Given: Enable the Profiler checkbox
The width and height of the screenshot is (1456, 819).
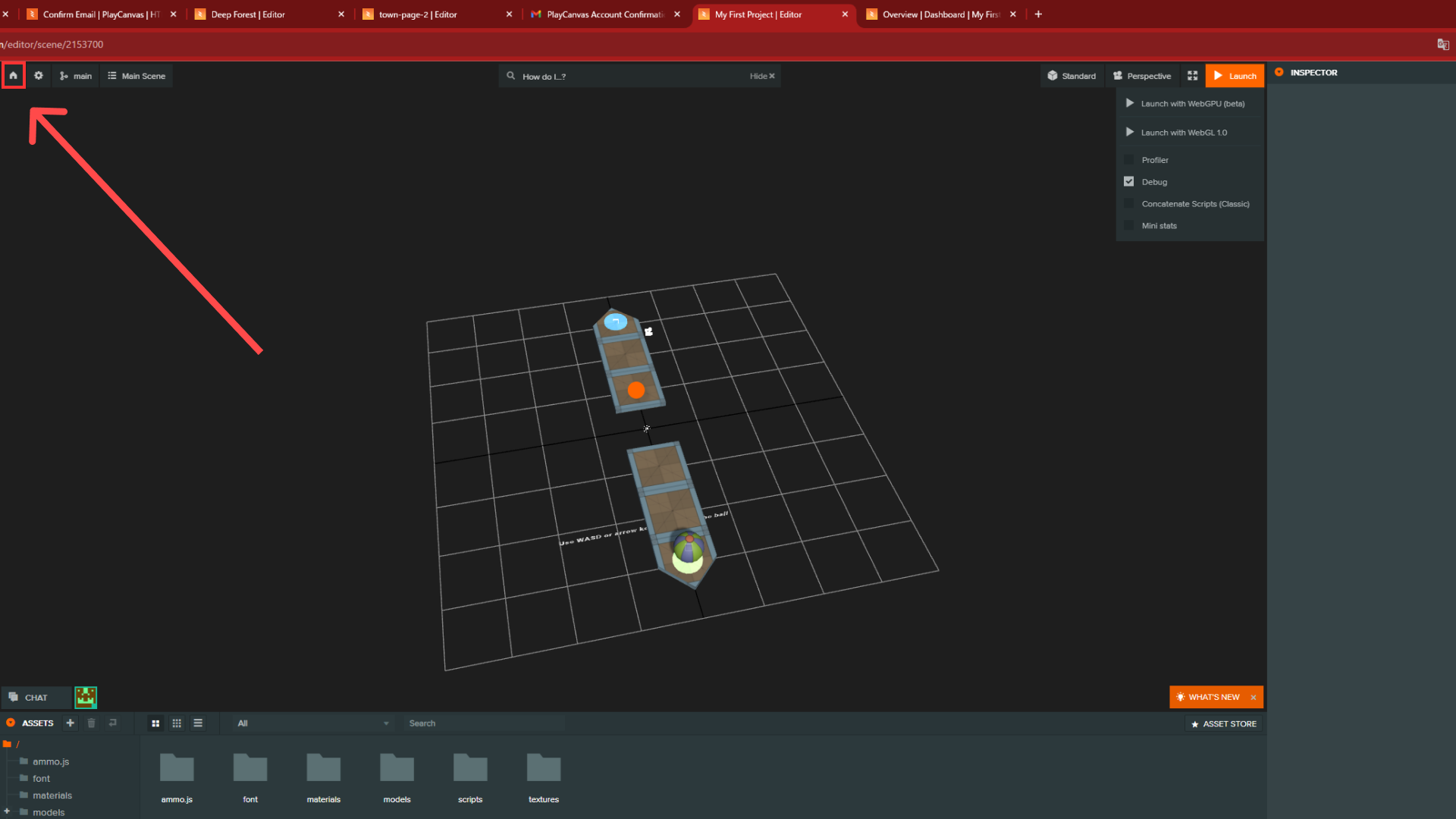Looking at the screenshot, I should tap(1128, 160).
